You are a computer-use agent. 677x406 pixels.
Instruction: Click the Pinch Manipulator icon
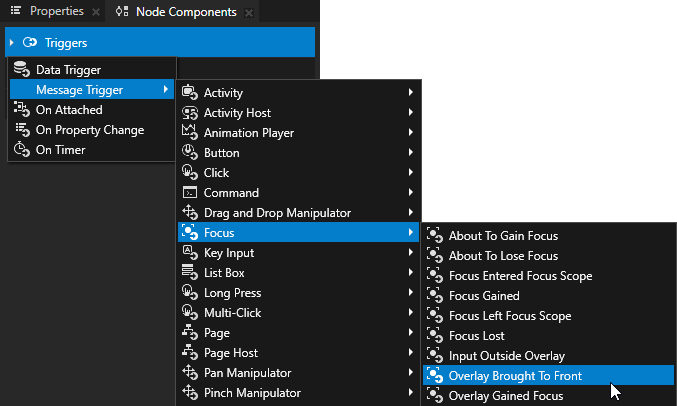189,393
